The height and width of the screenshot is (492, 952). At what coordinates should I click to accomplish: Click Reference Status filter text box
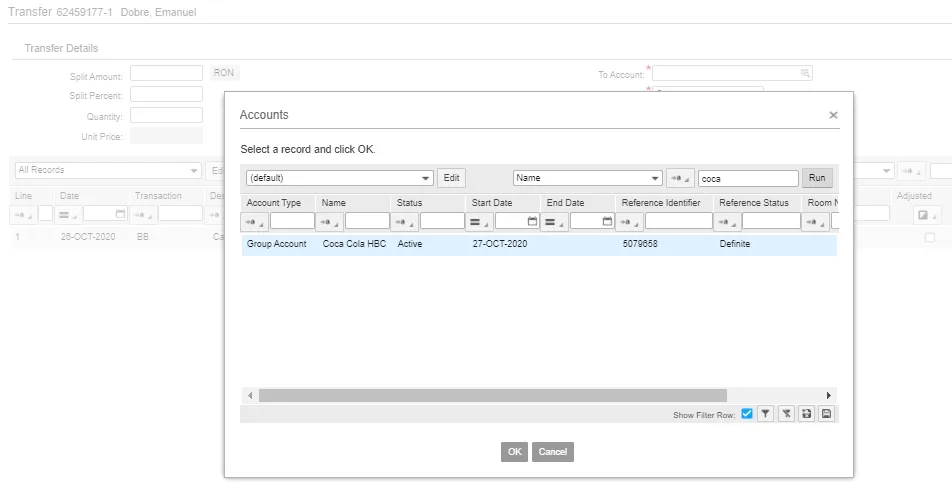771,221
